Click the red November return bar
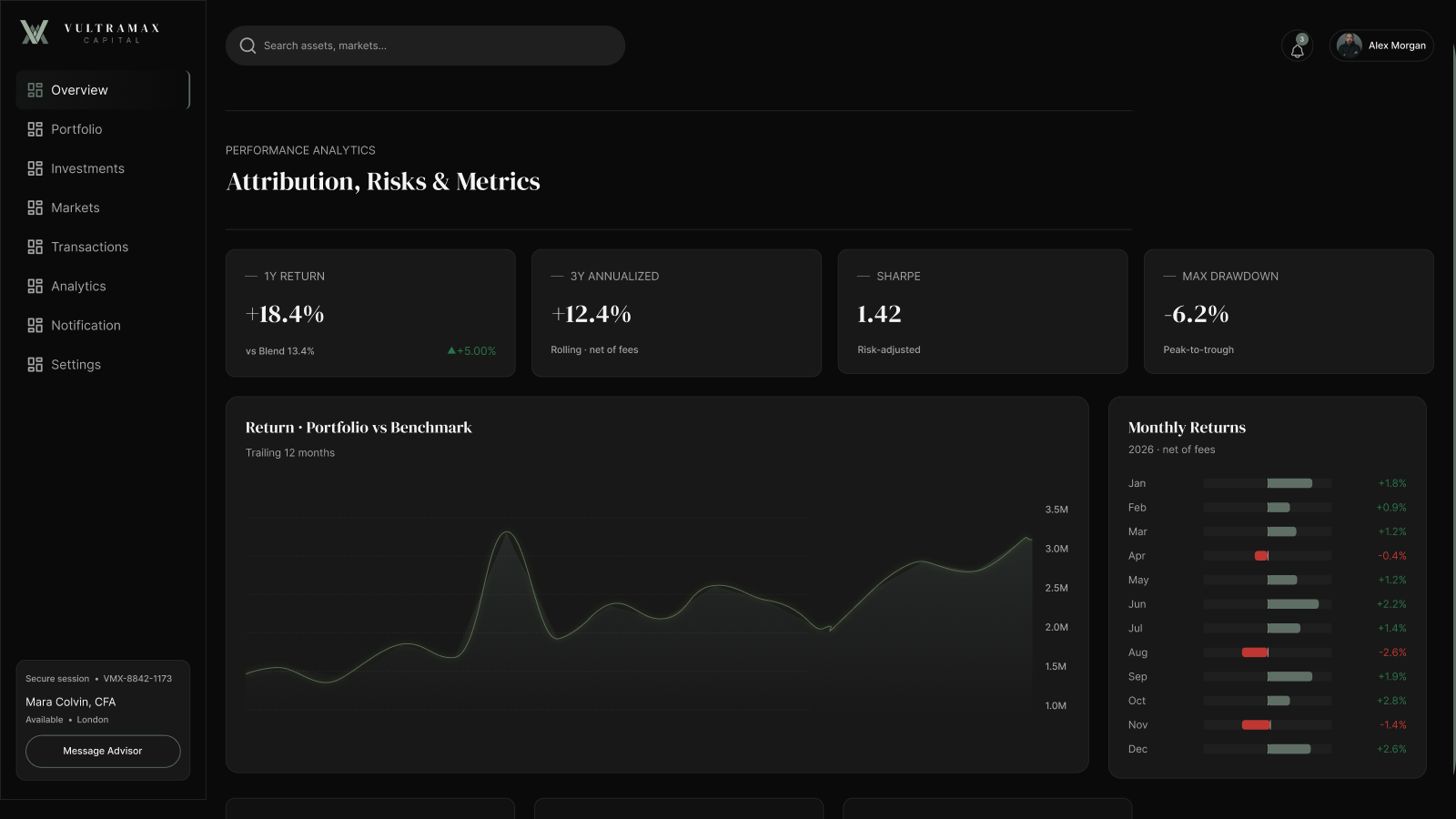Viewport: 1456px width, 819px height. [x=1256, y=725]
